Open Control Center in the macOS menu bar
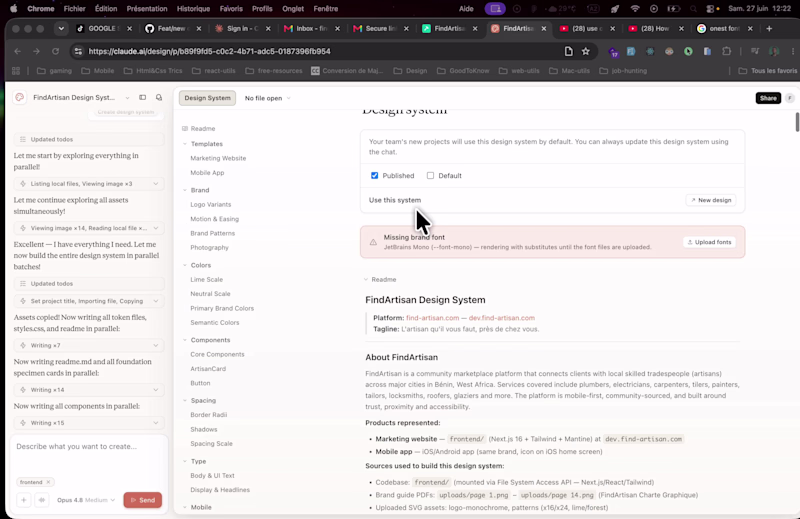The height and width of the screenshot is (519, 800). pos(710,9)
